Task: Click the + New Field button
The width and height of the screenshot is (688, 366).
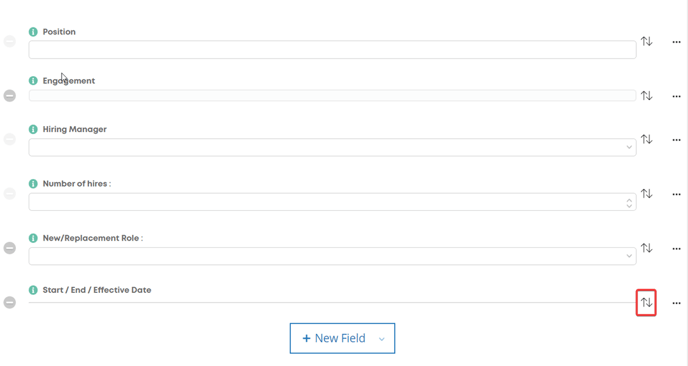Action: (334, 338)
